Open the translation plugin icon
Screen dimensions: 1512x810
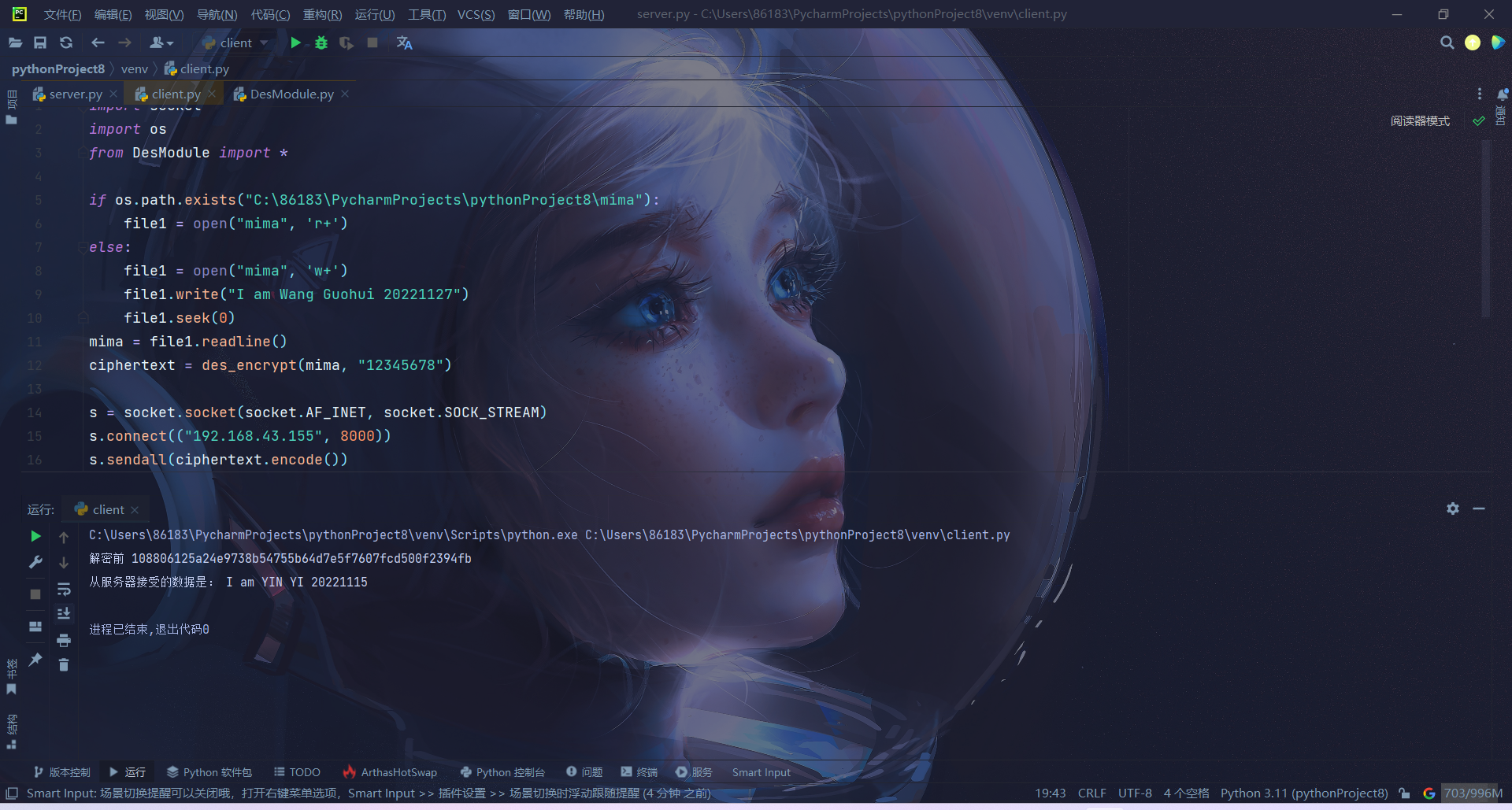404,43
